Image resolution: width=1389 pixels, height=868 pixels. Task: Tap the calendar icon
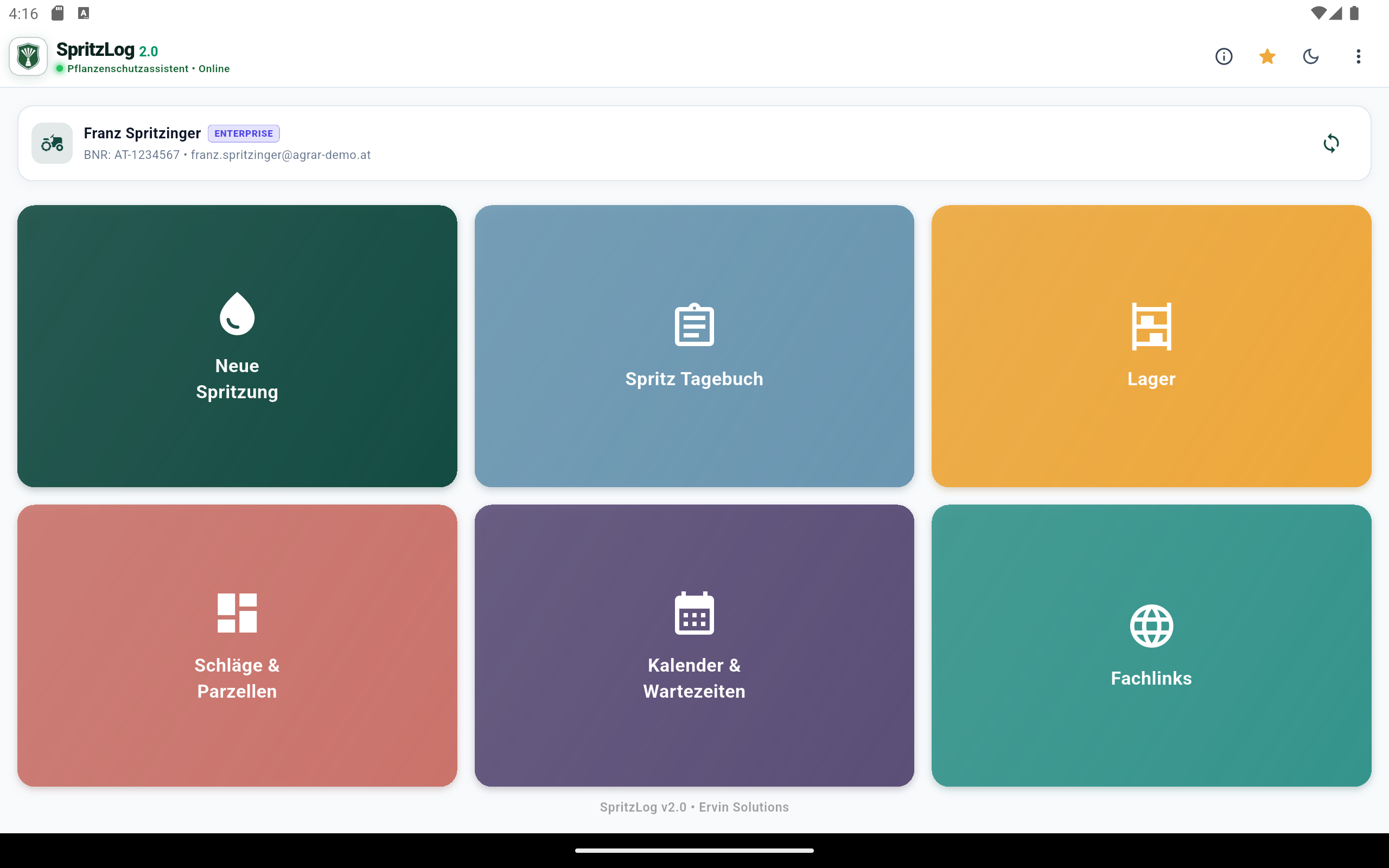click(x=694, y=612)
